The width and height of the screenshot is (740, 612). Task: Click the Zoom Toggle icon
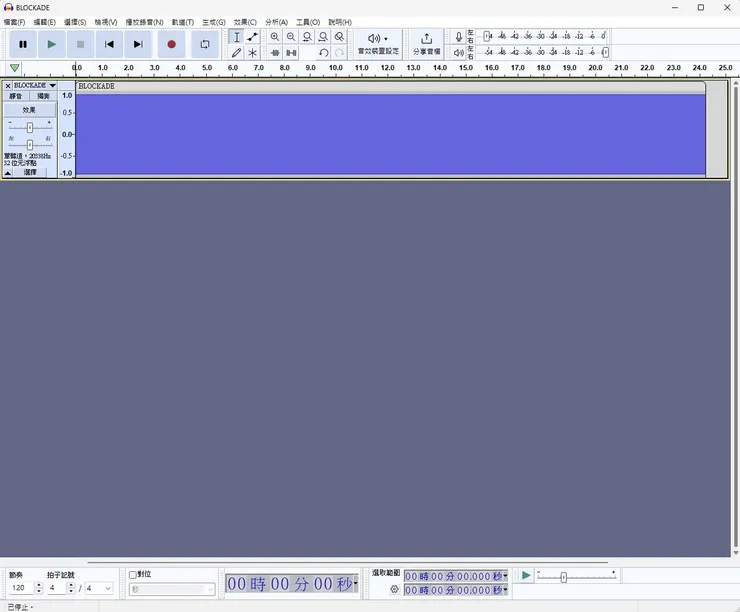point(339,37)
